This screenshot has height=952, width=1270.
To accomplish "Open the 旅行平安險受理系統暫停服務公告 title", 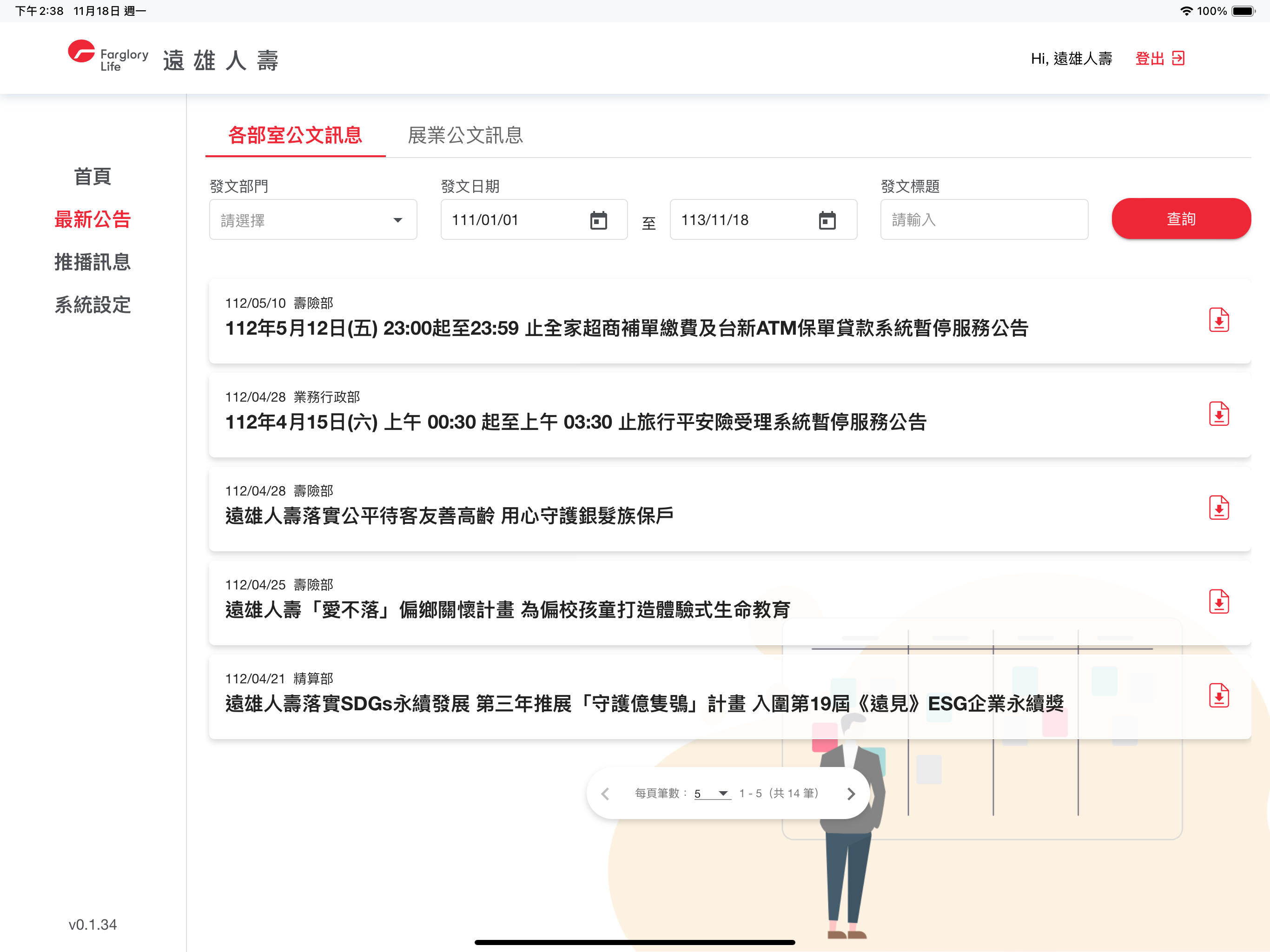I will [576, 422].
